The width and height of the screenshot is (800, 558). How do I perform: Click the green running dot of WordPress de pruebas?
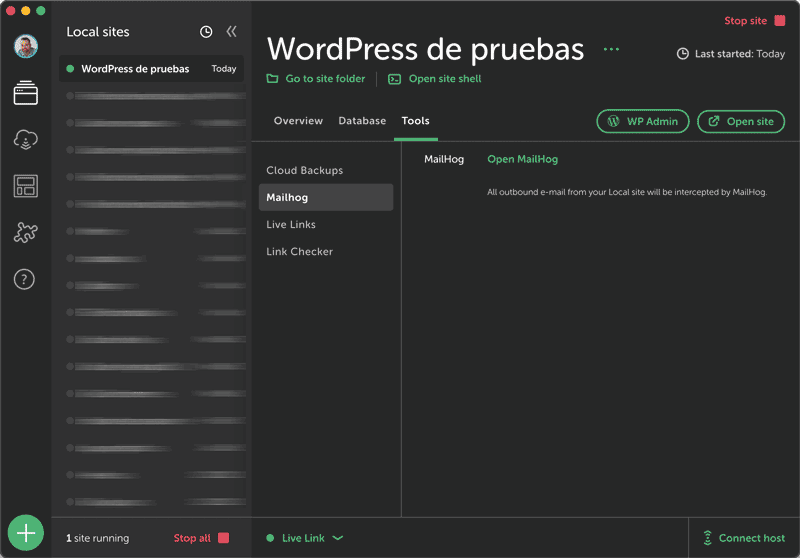pos(70,69)
